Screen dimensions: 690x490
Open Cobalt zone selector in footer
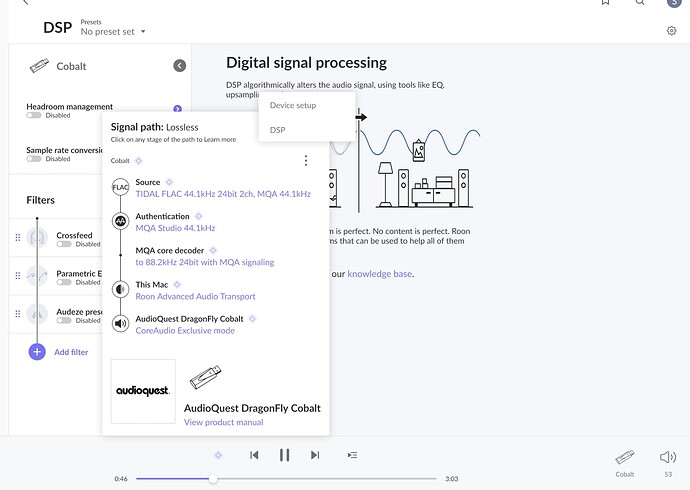[624, 463]
